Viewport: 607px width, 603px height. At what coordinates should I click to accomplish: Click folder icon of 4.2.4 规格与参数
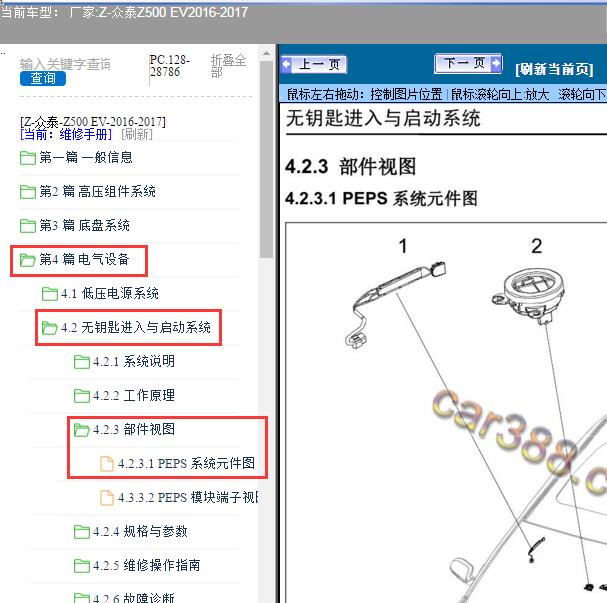tap(82, 532)
